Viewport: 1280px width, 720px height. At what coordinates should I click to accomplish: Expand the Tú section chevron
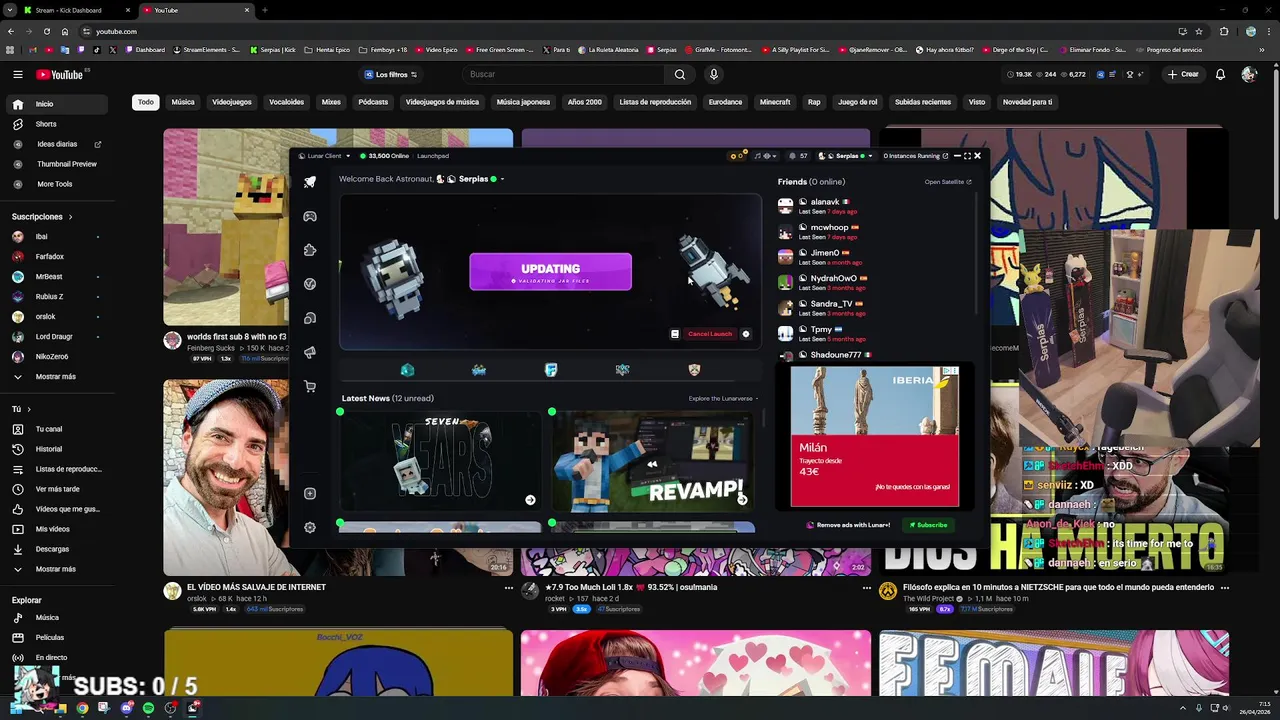pyautogui.click(x=29, y=409)
